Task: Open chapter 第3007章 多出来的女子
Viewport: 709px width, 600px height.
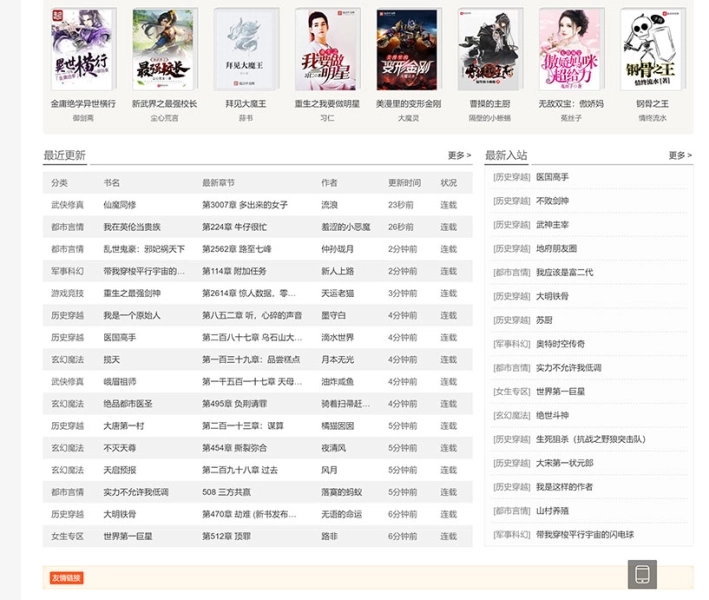Action: click(x=245, y=205)
